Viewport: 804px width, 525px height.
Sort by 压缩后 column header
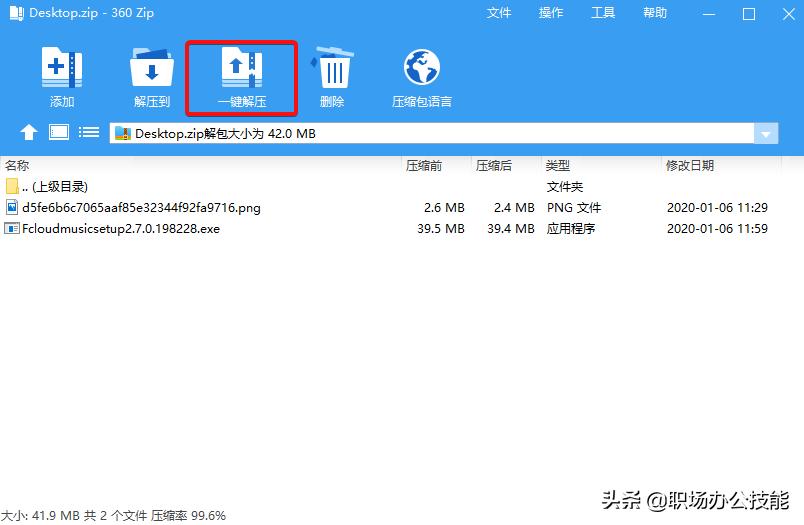[493, 165]
